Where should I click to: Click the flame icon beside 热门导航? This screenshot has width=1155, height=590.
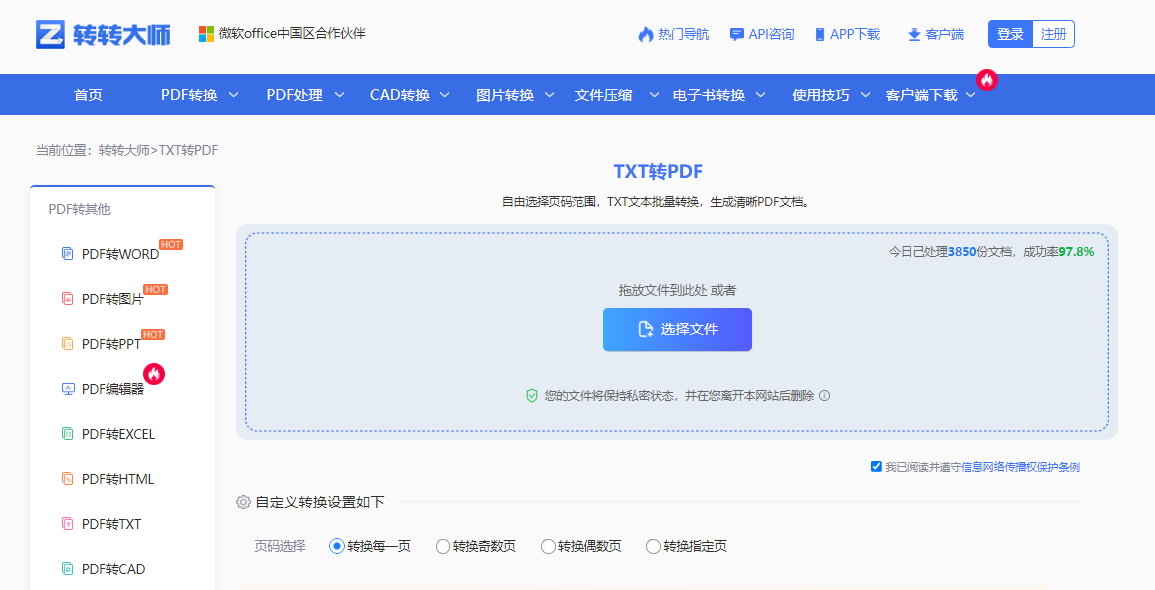(646, 35)
